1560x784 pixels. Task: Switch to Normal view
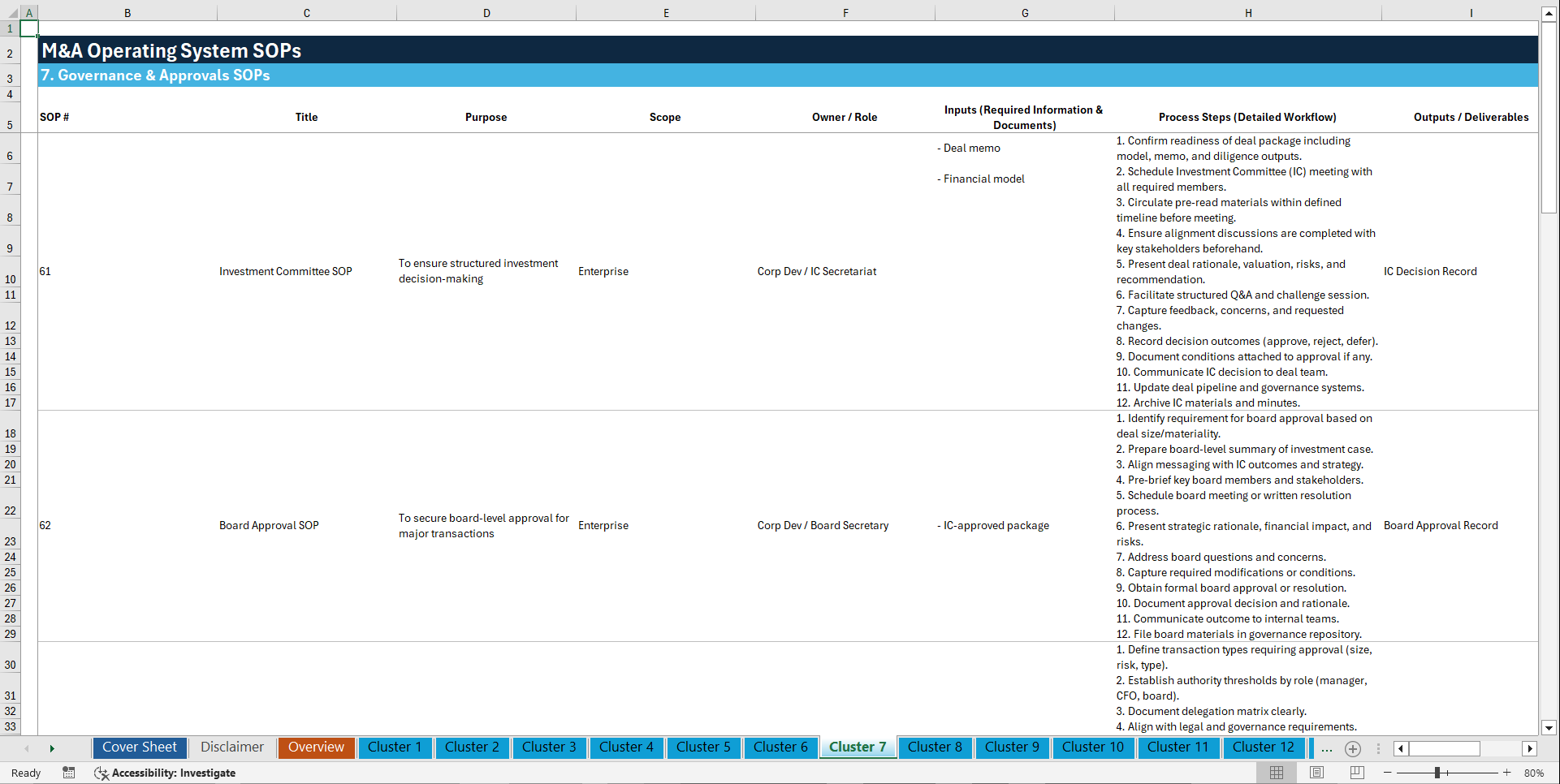[1277, 773]
